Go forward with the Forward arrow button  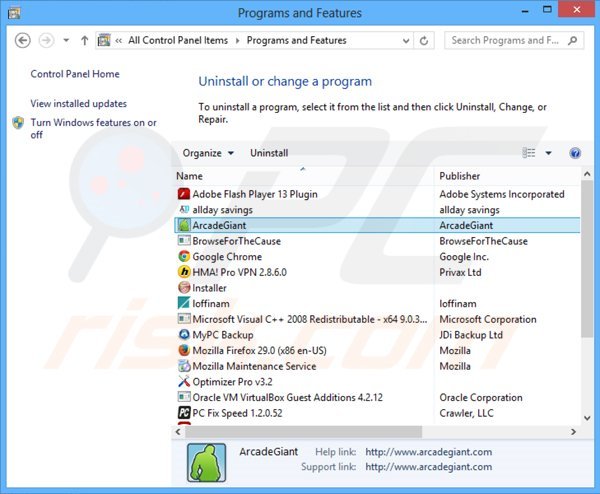coord(46,40)
